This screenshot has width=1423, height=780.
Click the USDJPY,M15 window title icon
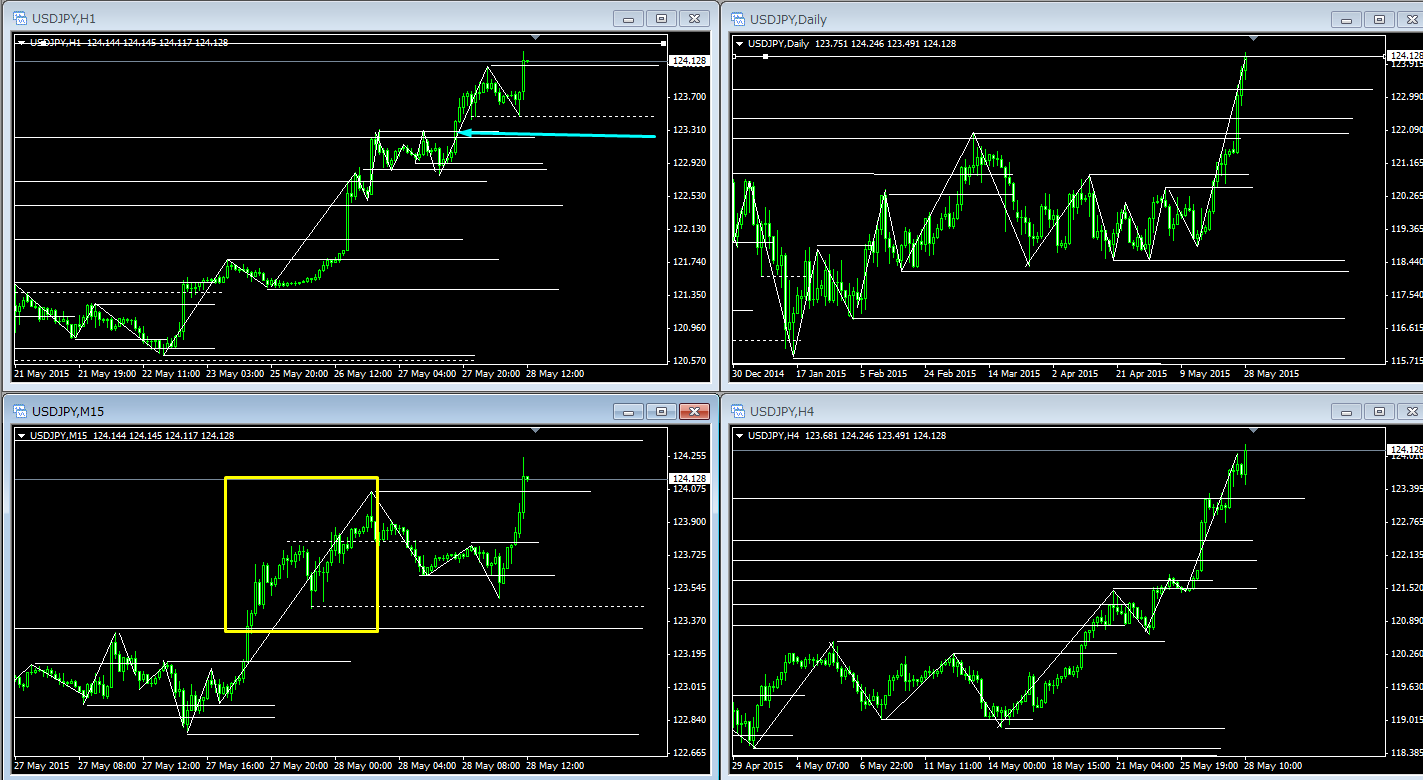19,411
